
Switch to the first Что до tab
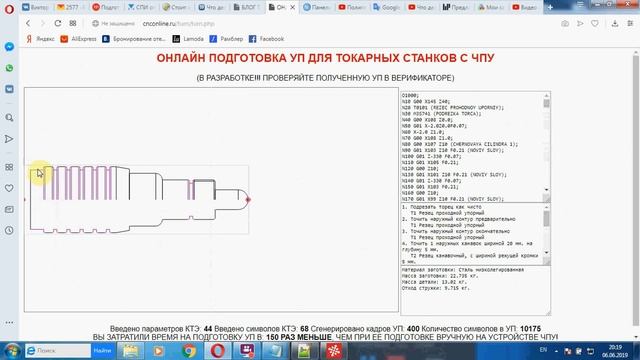212,7
